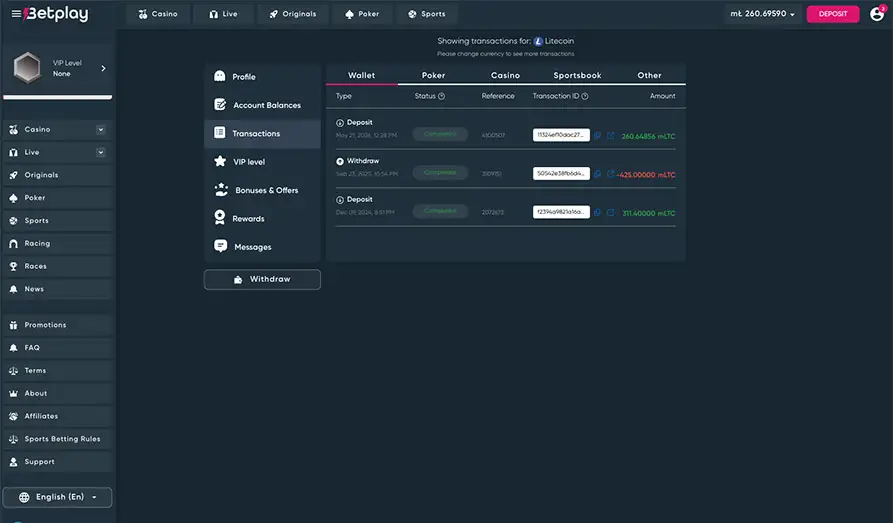893x523 pixels.
Task: Open Affiliates in the left sidebar
Action: pyautogui.click(x=58, y=416)
